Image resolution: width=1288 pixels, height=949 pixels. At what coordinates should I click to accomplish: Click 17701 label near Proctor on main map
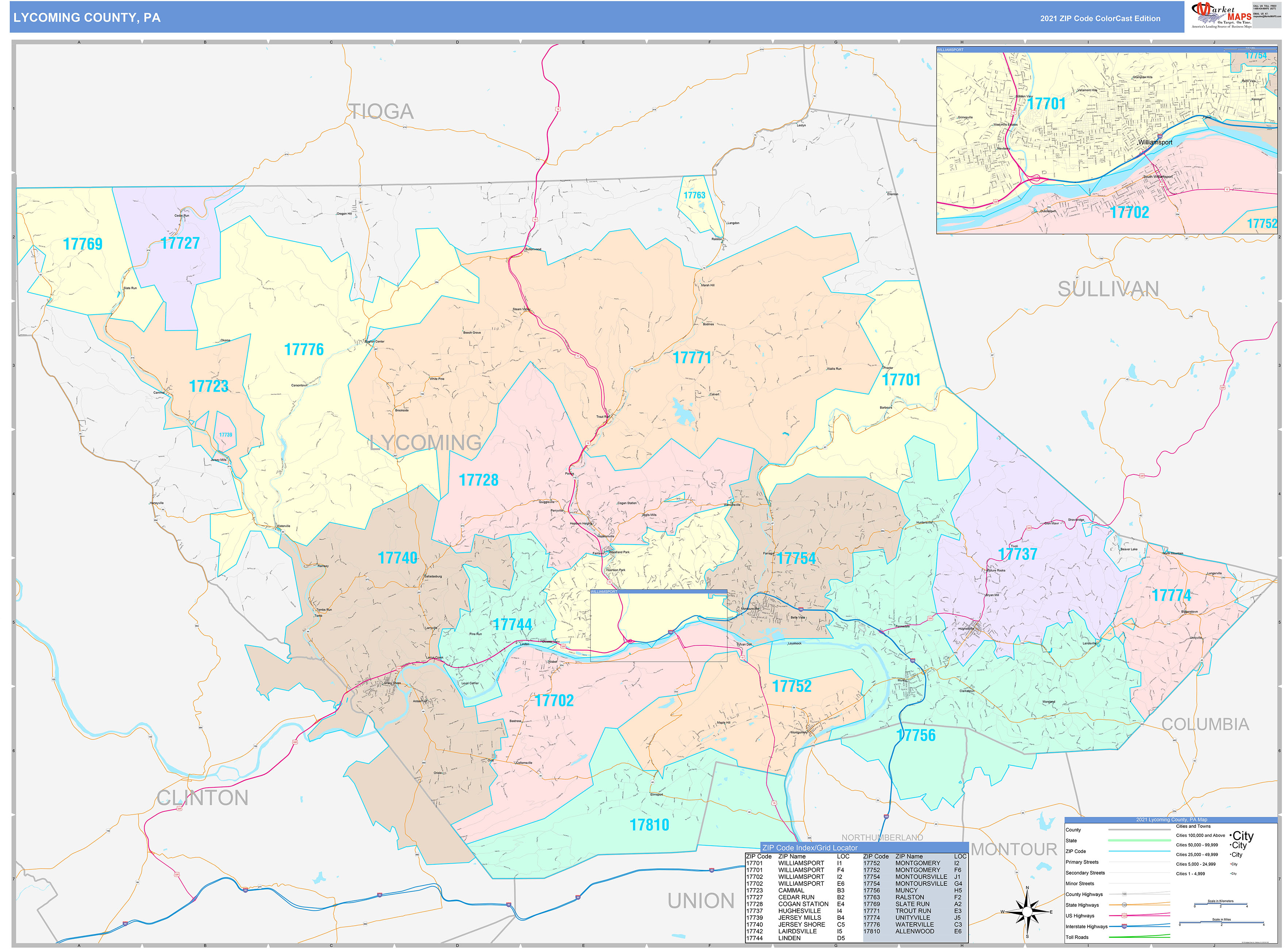click(901, 380)
